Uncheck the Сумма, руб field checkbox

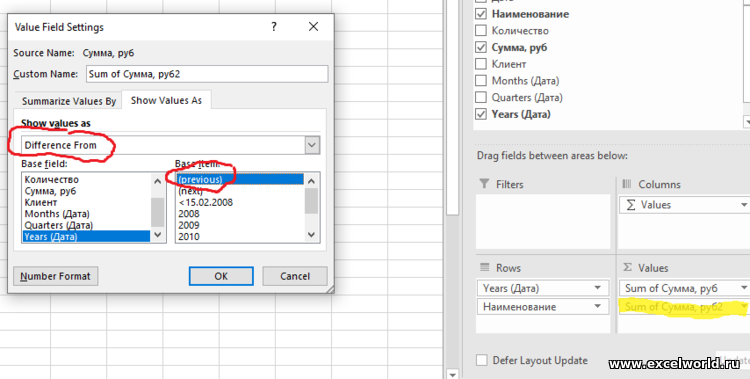pyautogui.click(x=481, y=47)
